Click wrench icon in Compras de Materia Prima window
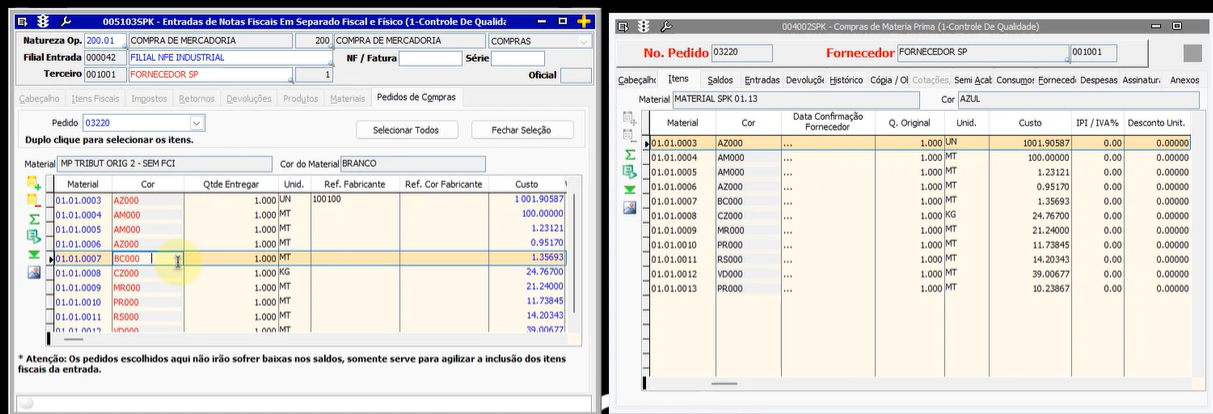This screenshot has width=1213, height=414. (x=666, y=26)
